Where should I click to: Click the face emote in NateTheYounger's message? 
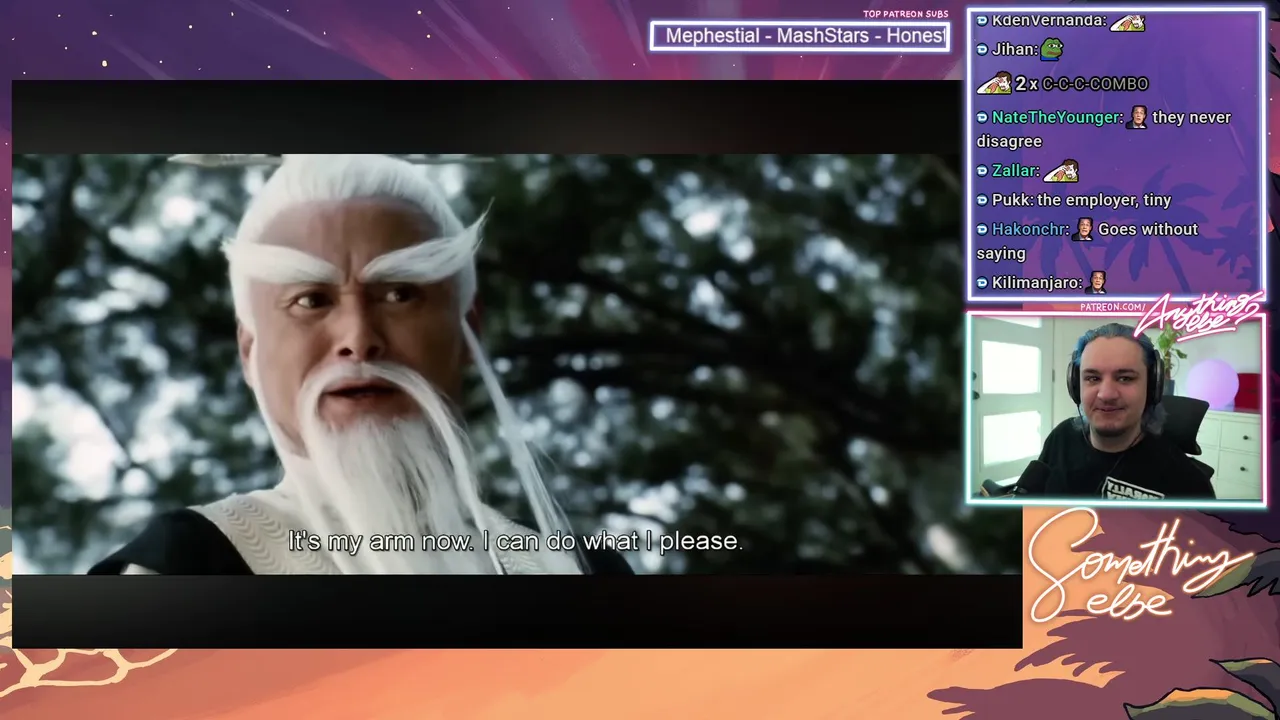[x=1138, y=117]
